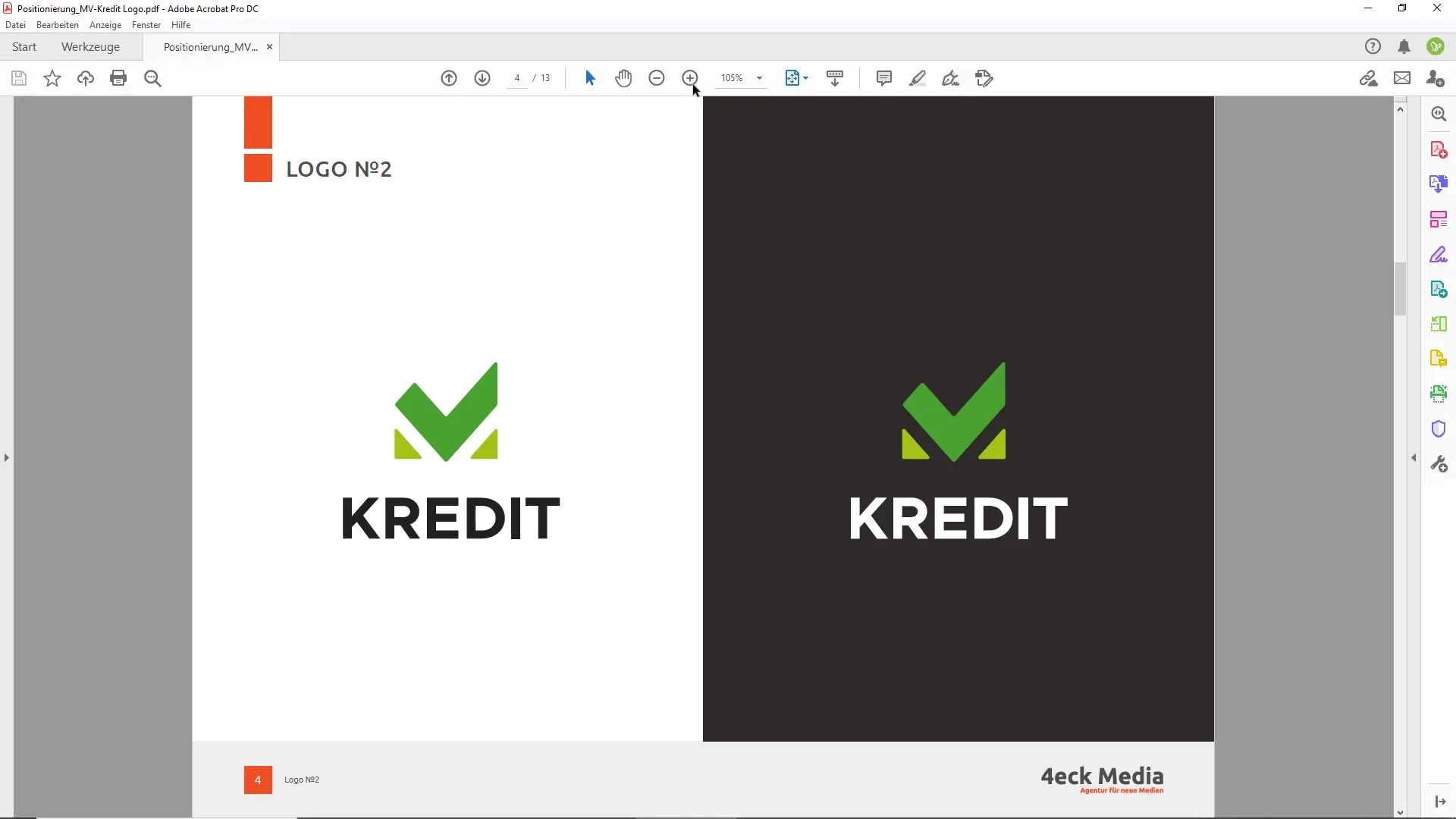Open the Fenster menu
The width and height of the screenshot is (1456, 819).
point(146,25)
